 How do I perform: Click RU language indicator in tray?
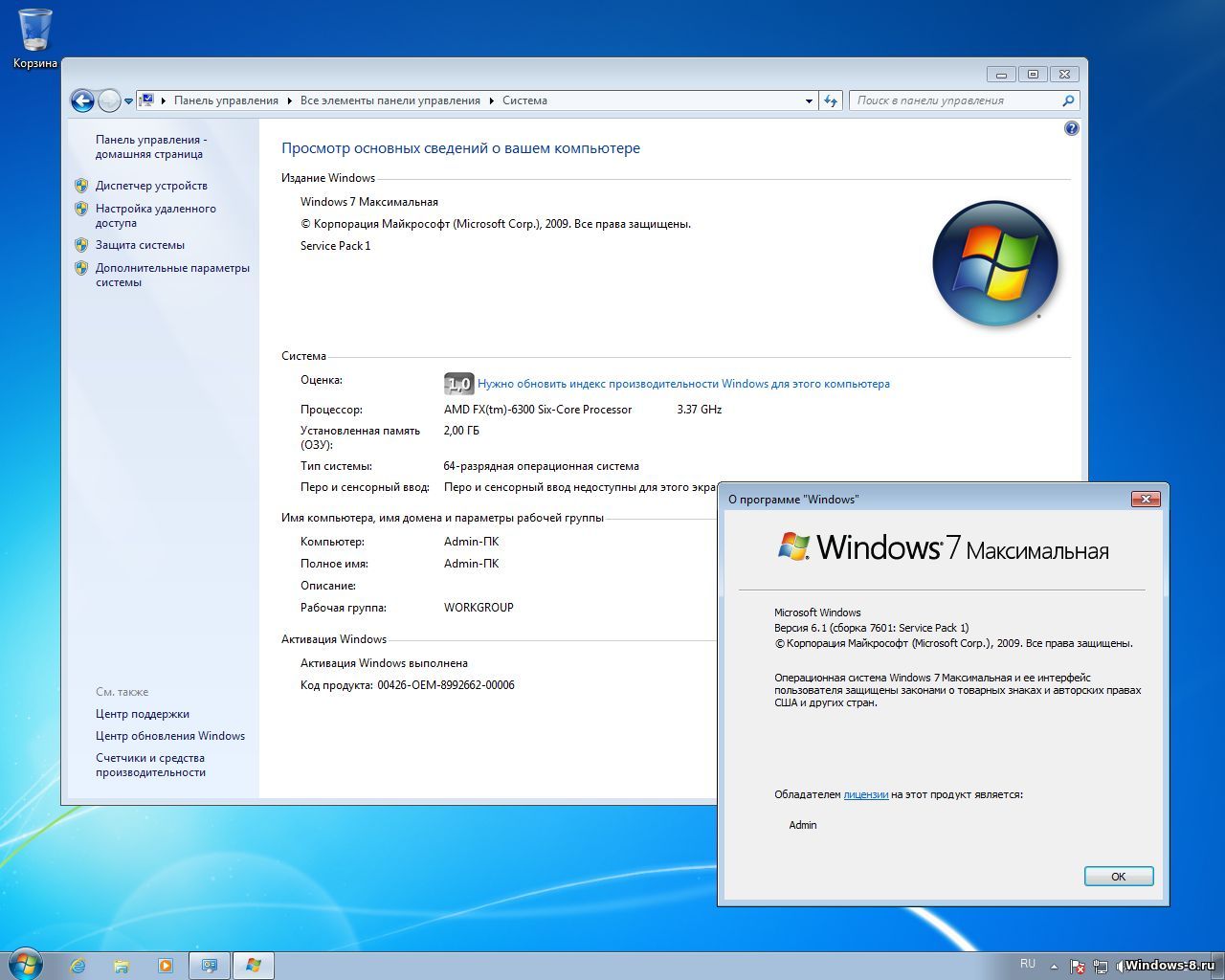tap(1028, 965)
